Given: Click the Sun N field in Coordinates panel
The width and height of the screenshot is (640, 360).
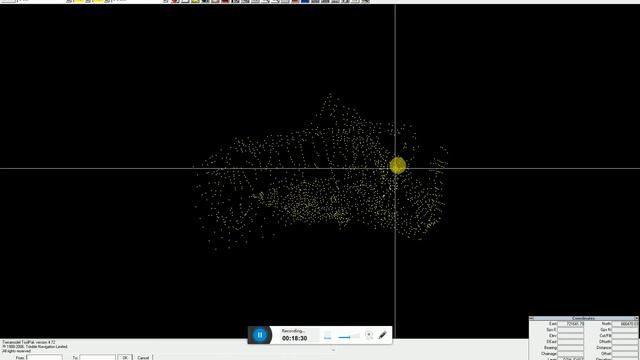Looking at the screenshot, I should (x=625, y=330).
